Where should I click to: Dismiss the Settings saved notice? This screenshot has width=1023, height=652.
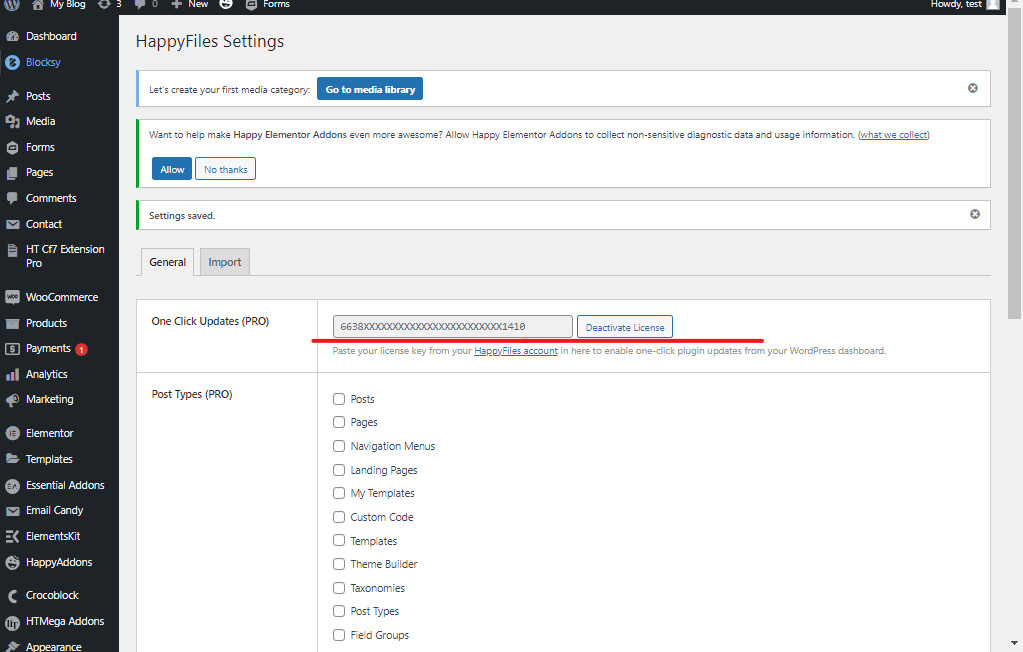(975, 214)
